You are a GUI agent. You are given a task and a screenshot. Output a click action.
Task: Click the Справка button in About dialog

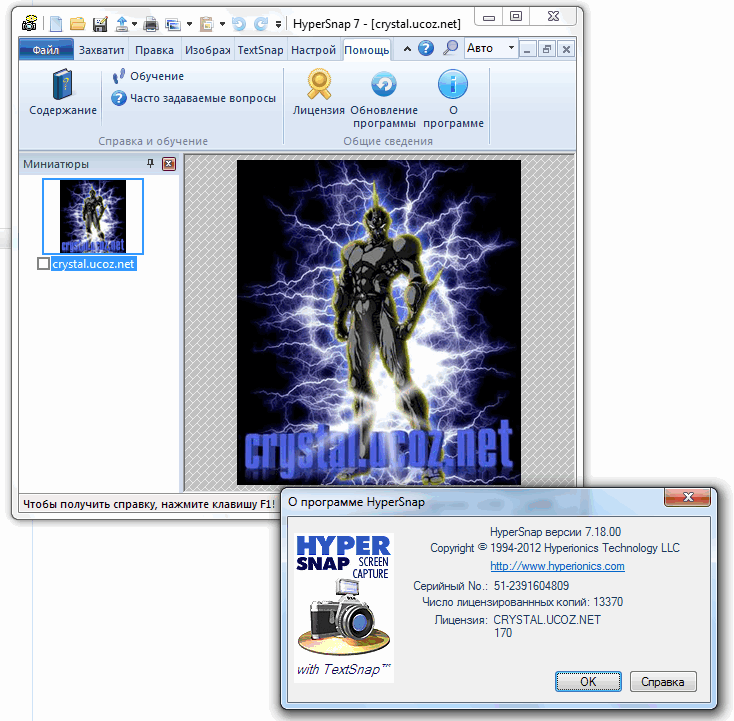click(x=663, y=682)
